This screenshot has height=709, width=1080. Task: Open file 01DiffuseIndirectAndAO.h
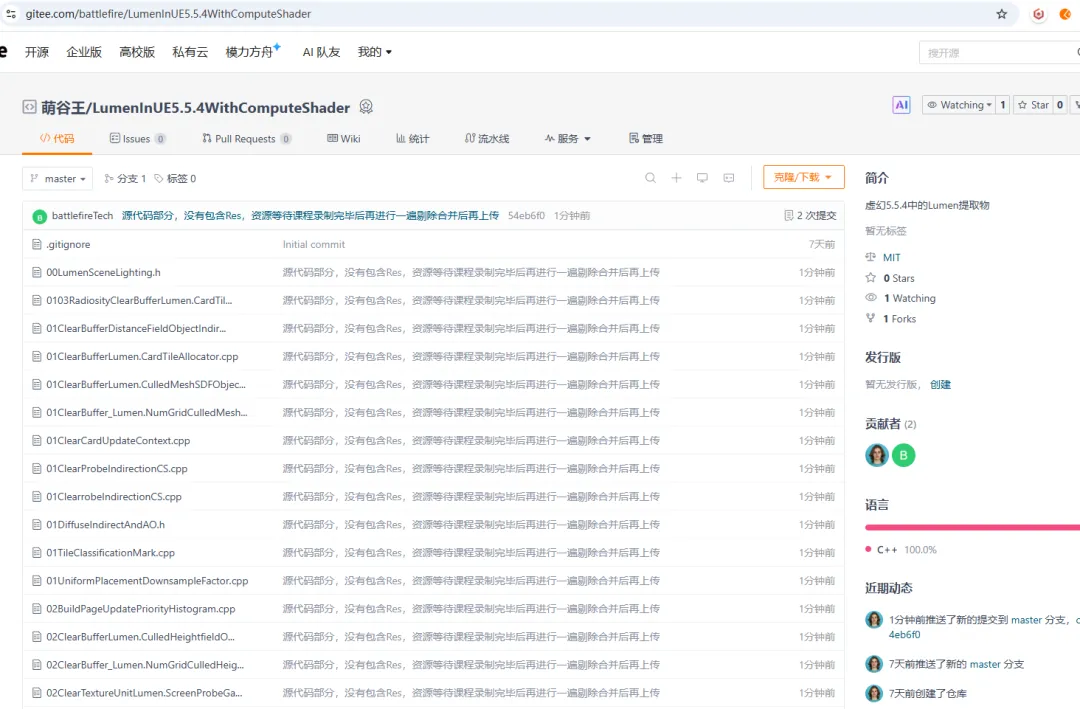(x=105, y=524)
